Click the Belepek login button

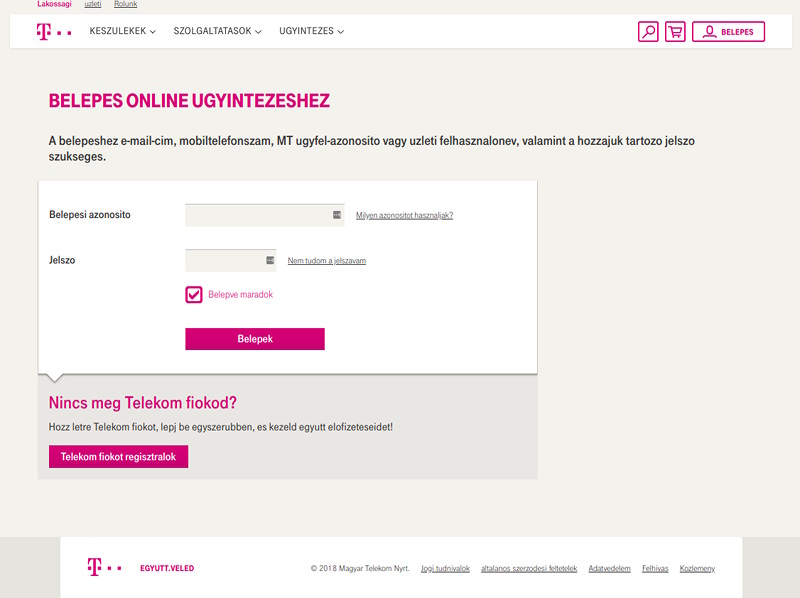[x=255, y=339]
